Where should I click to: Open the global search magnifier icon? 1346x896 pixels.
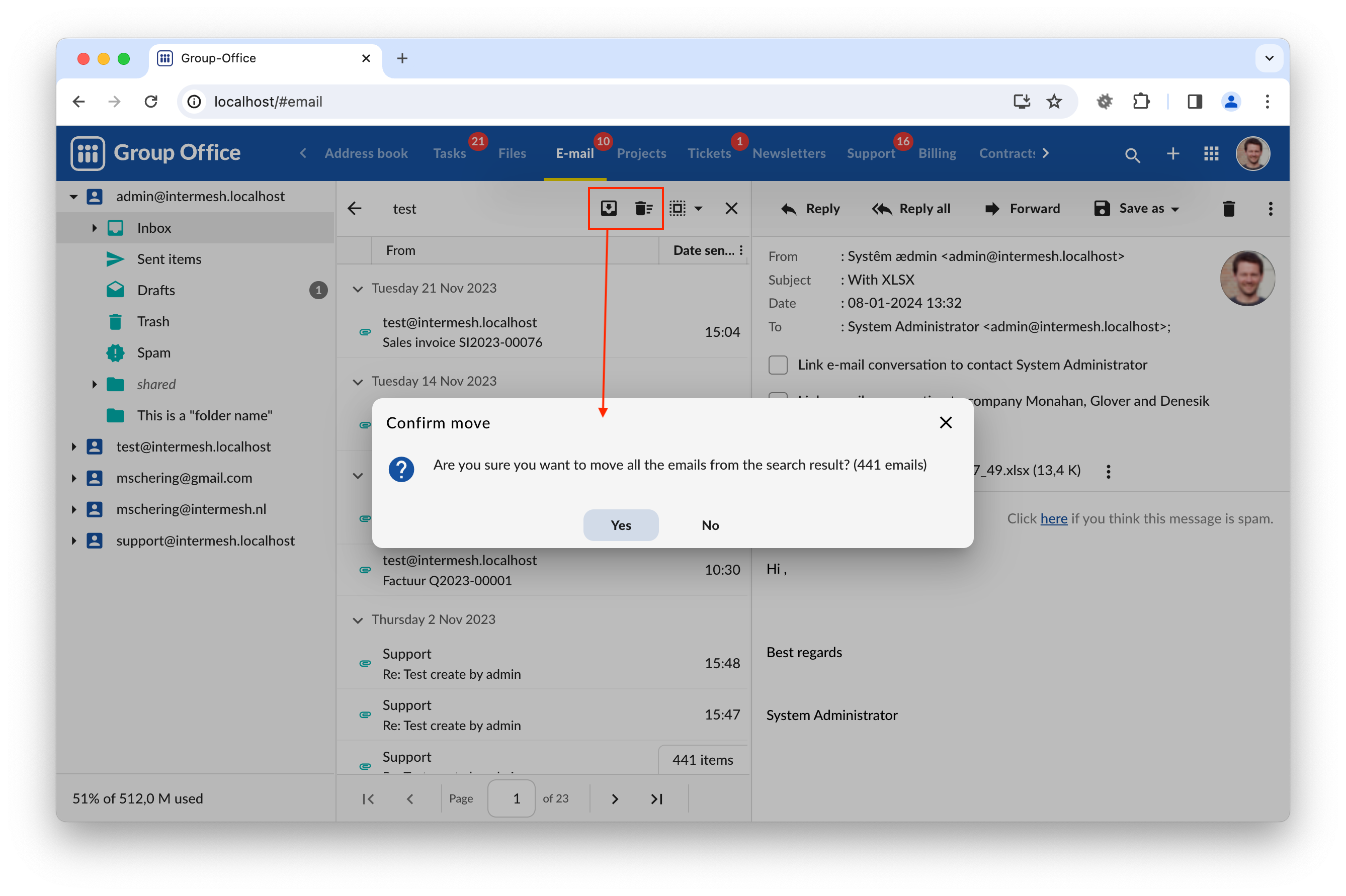coord(1132,154)
